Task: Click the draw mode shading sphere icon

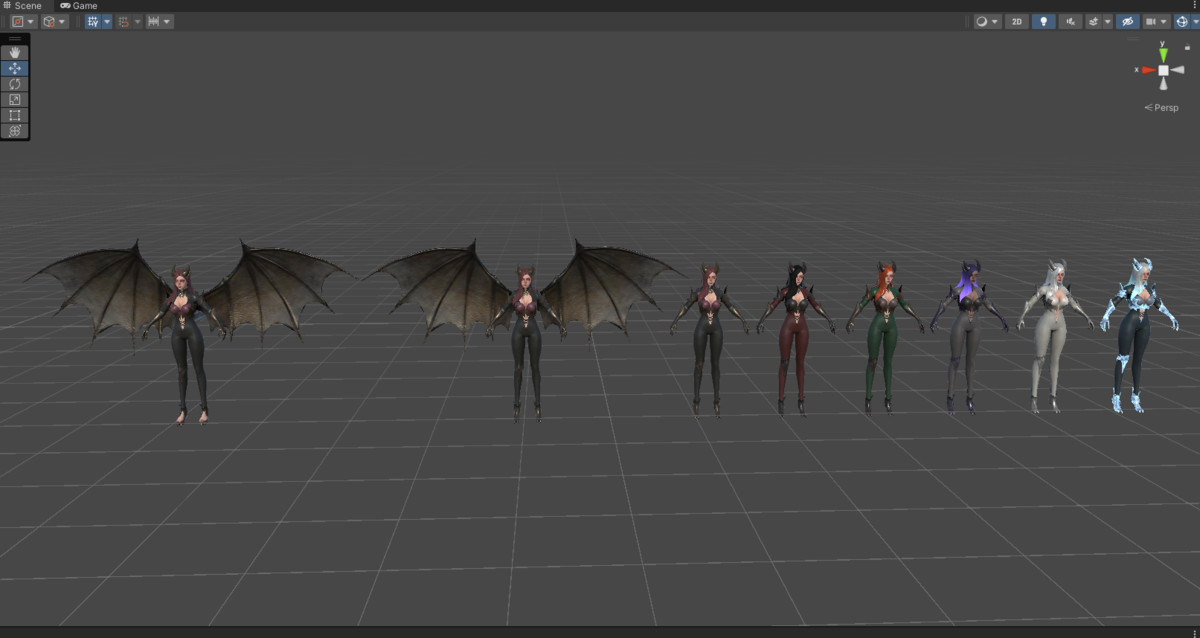Action: coord(982,21)
